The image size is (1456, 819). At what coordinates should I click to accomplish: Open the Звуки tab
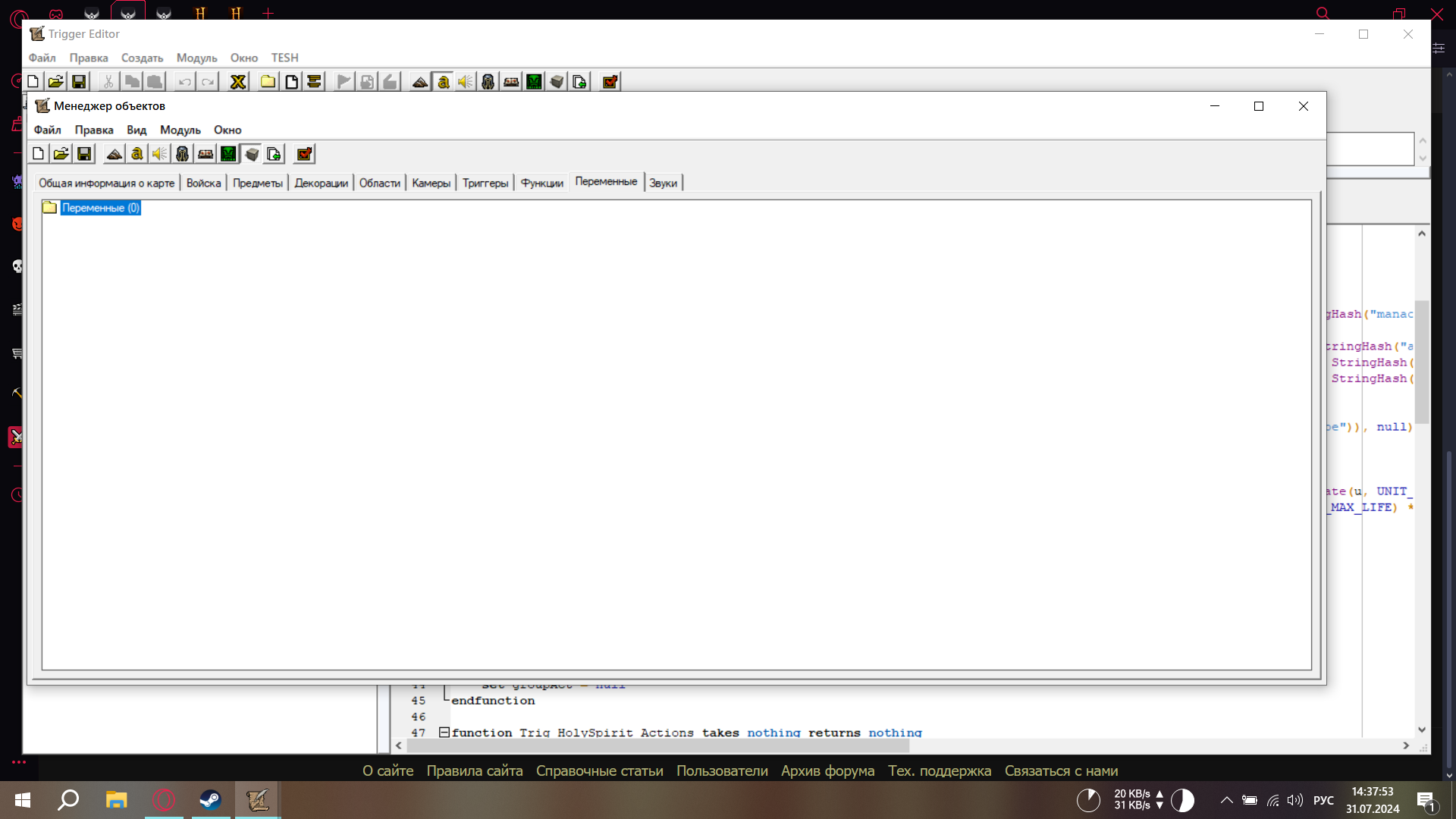[663, 183]
